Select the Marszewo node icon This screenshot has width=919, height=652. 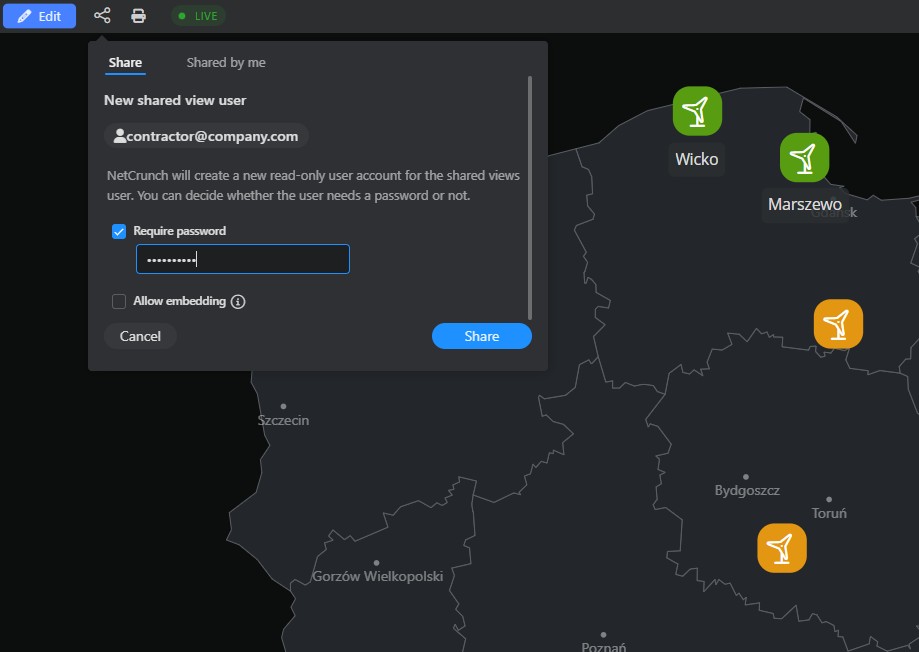pos(805,157)
